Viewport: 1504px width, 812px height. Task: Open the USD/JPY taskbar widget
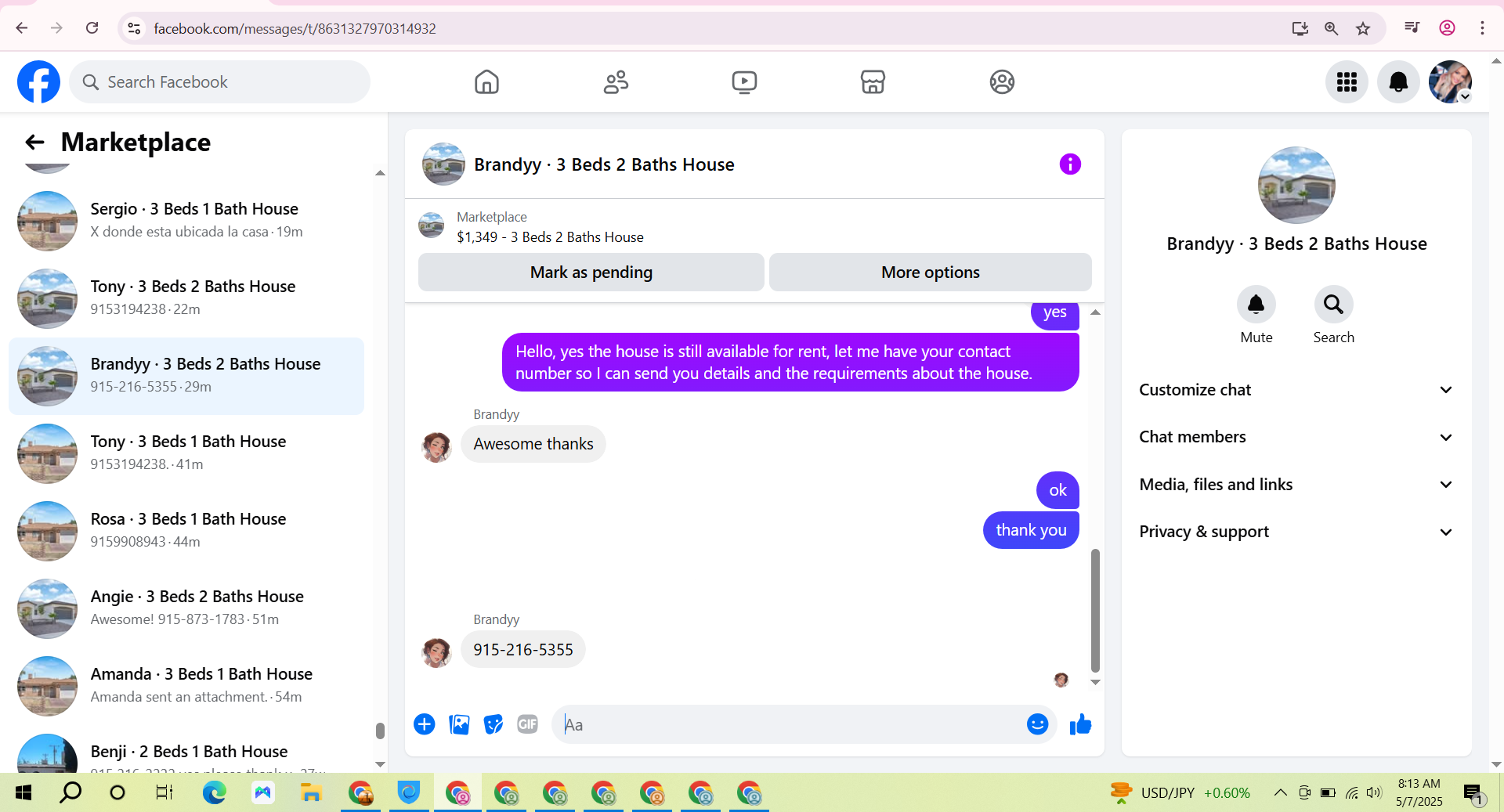click(1180, 792)
